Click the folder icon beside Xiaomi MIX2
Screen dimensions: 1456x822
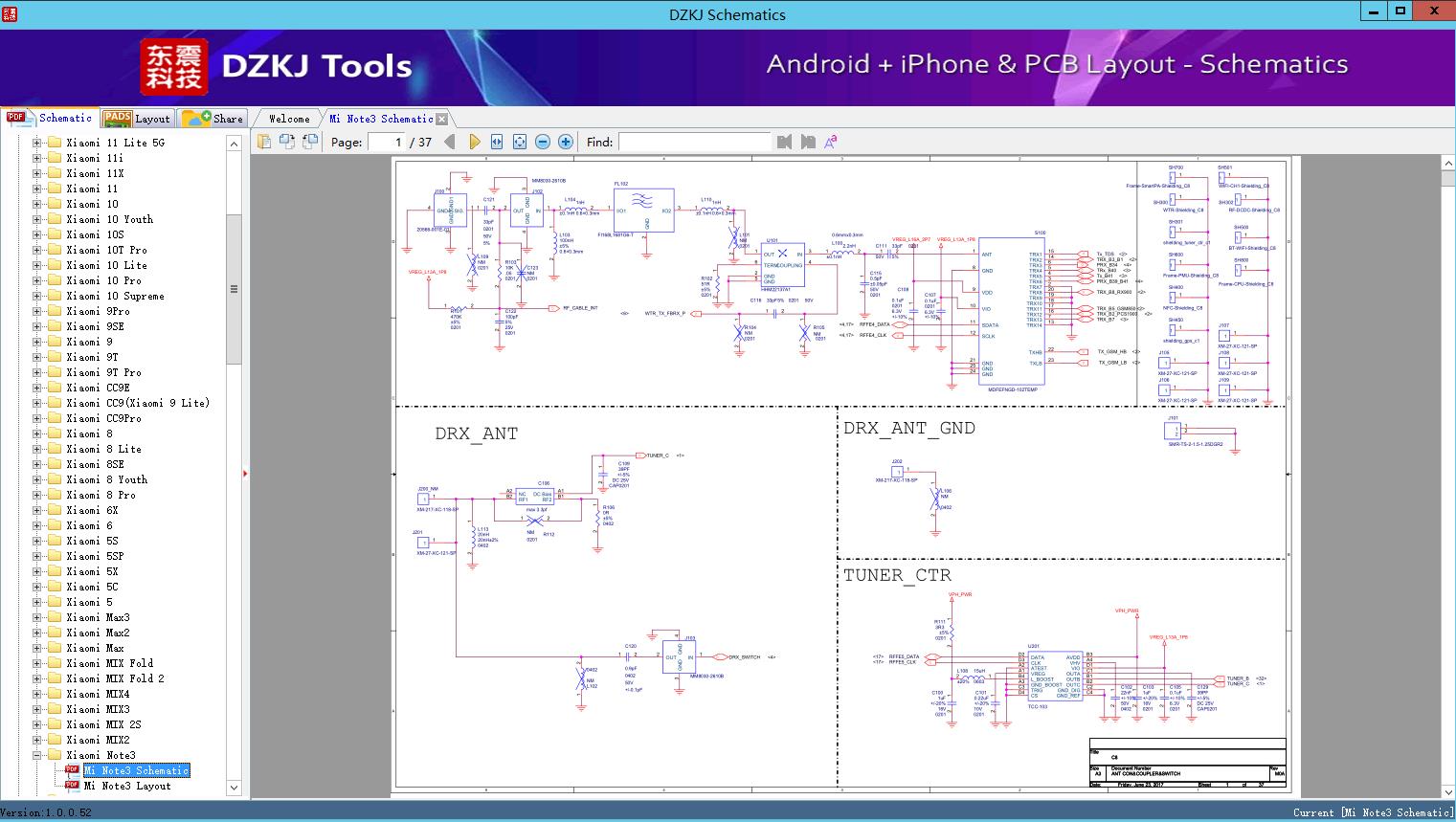click(x=55, y=740)
